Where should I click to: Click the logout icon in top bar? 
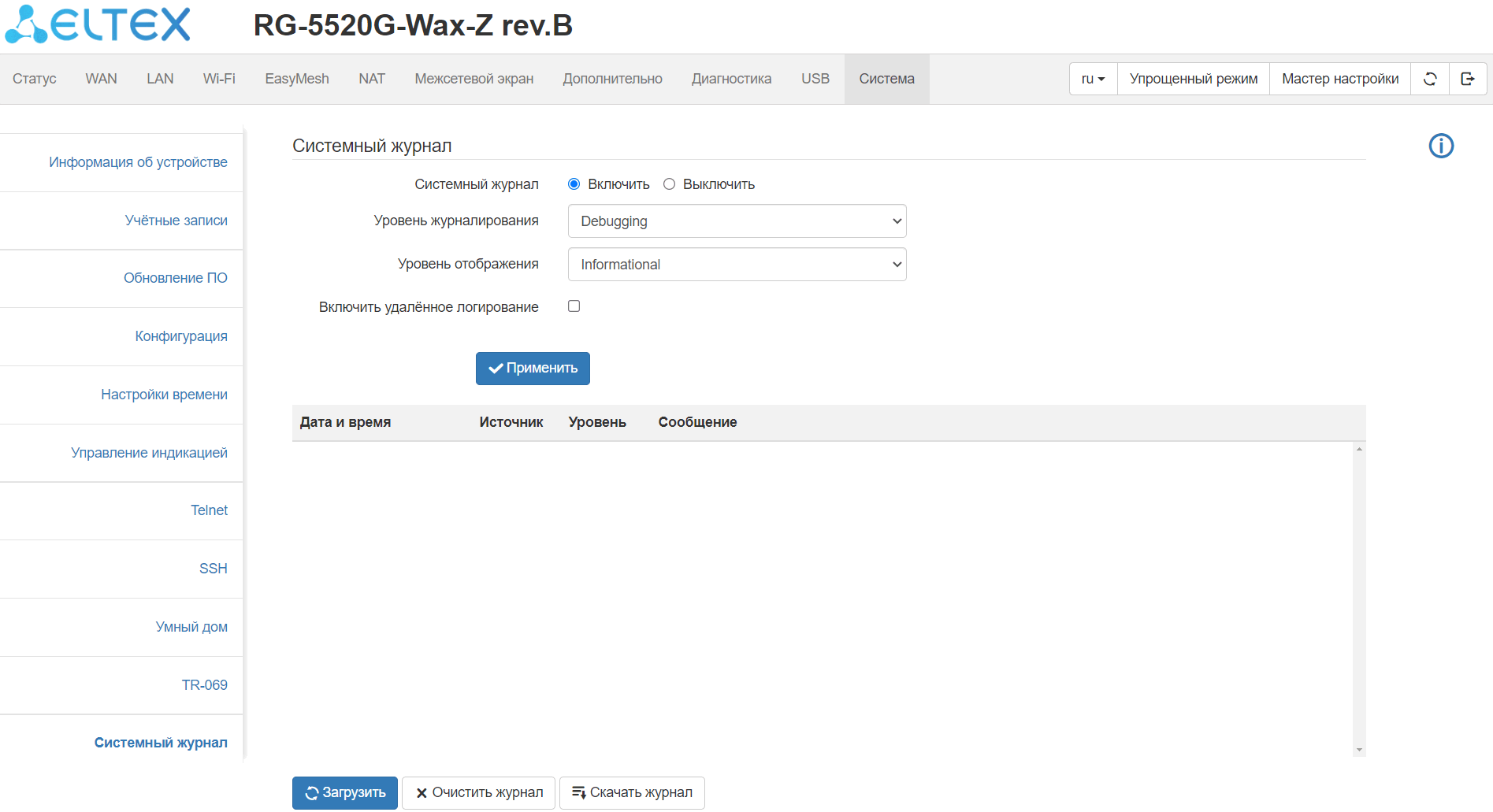[x=1468, y=79]
